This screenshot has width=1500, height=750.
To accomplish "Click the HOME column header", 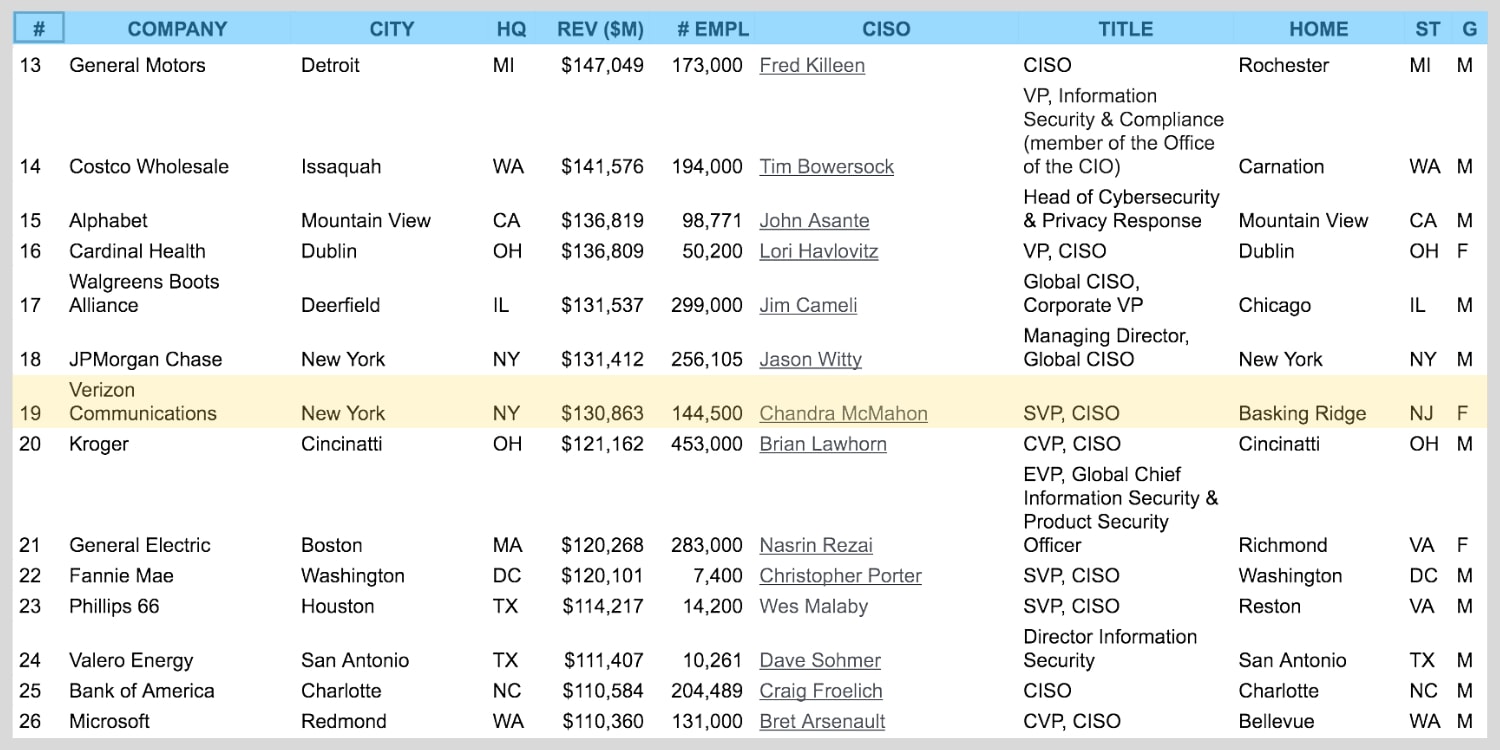I will point(1318,29).
